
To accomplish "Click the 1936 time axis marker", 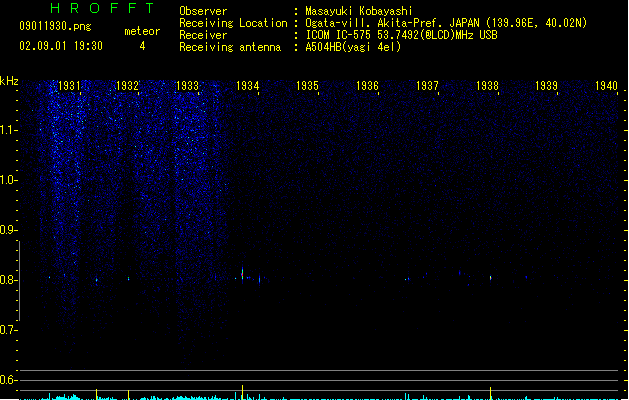I will [x=367, y=86].
